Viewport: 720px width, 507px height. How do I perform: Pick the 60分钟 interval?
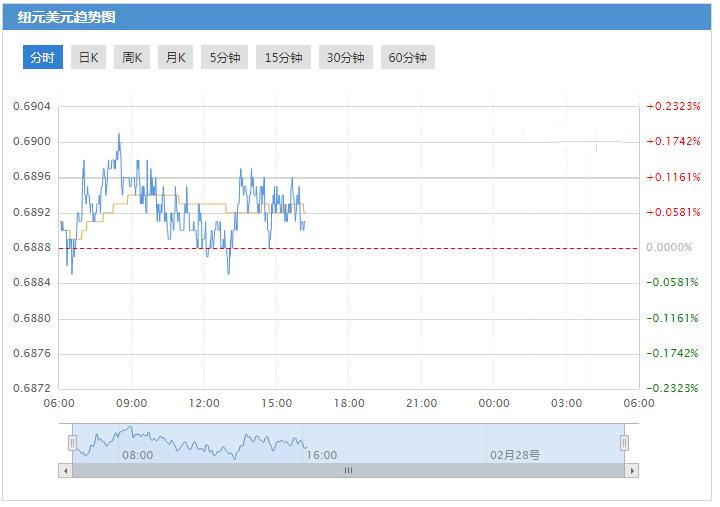click(408, 57)
